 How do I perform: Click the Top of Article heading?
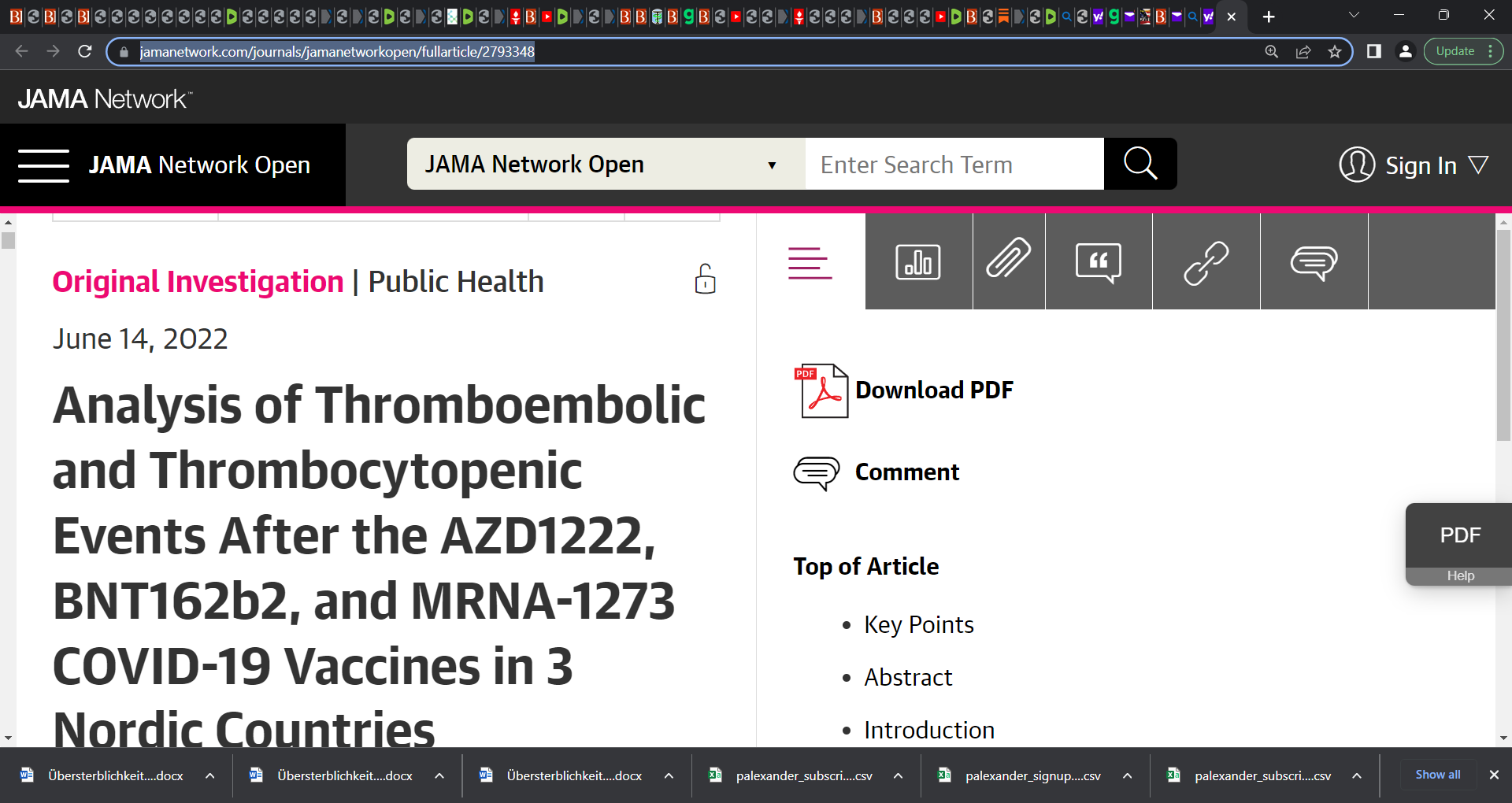tap(865, 567)
